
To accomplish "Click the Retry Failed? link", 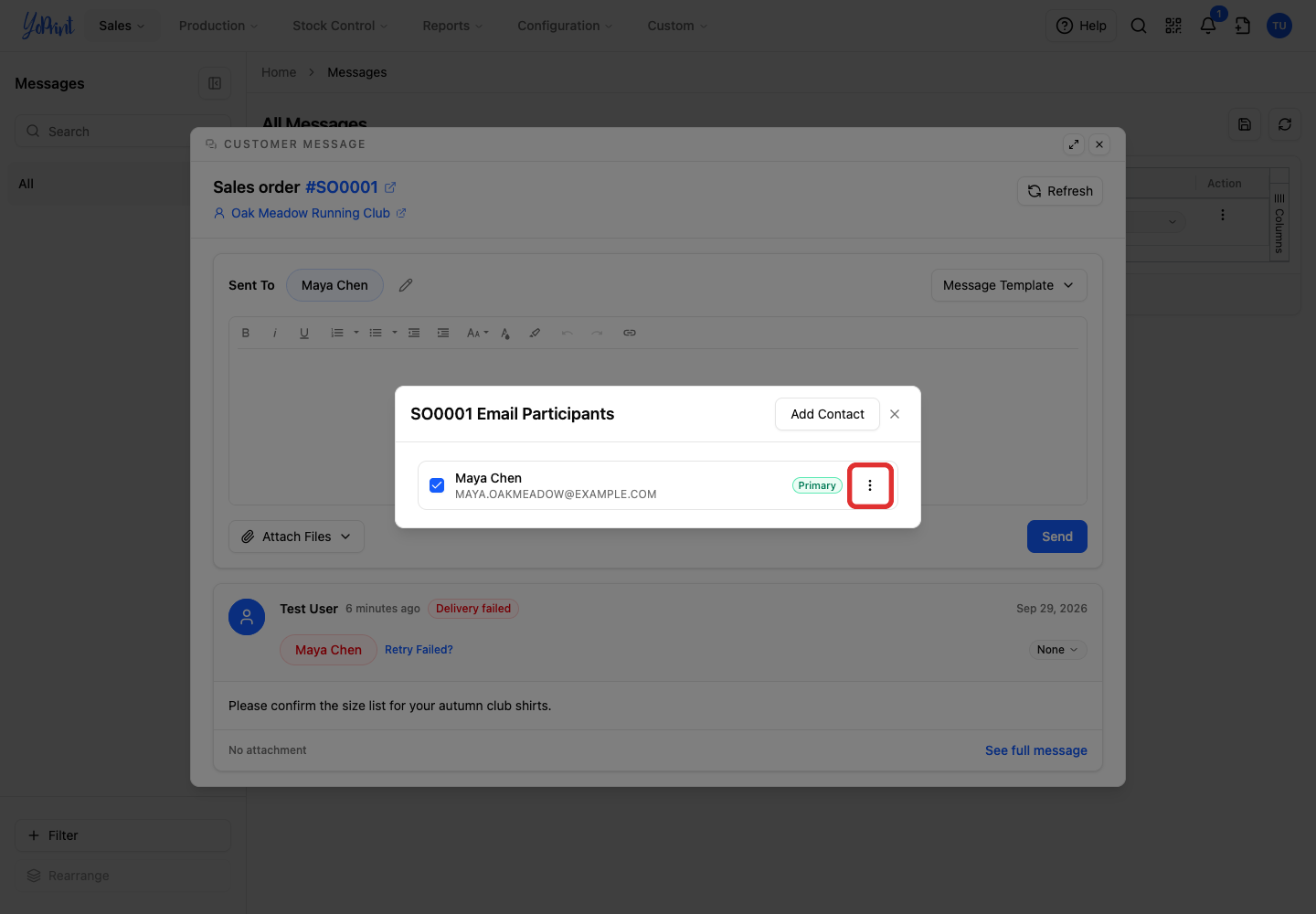I will coord(419,650).
